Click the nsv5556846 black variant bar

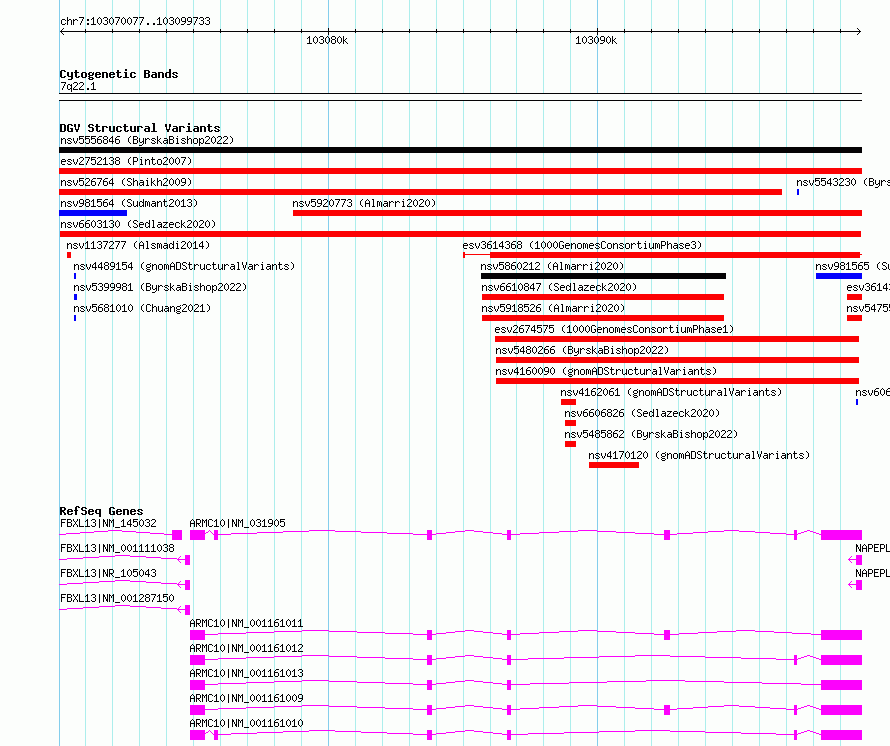click(460, 150)
